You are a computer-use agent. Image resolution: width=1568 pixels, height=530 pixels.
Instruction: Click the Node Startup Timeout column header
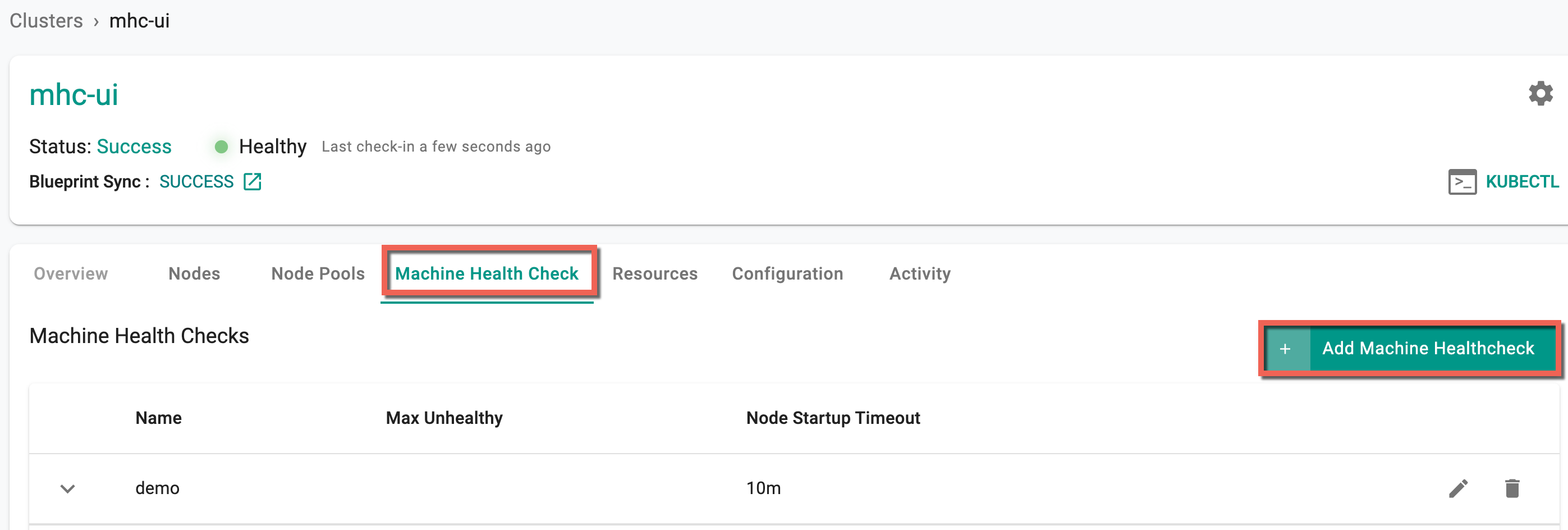pyautogui.click(x=833, y=418)
